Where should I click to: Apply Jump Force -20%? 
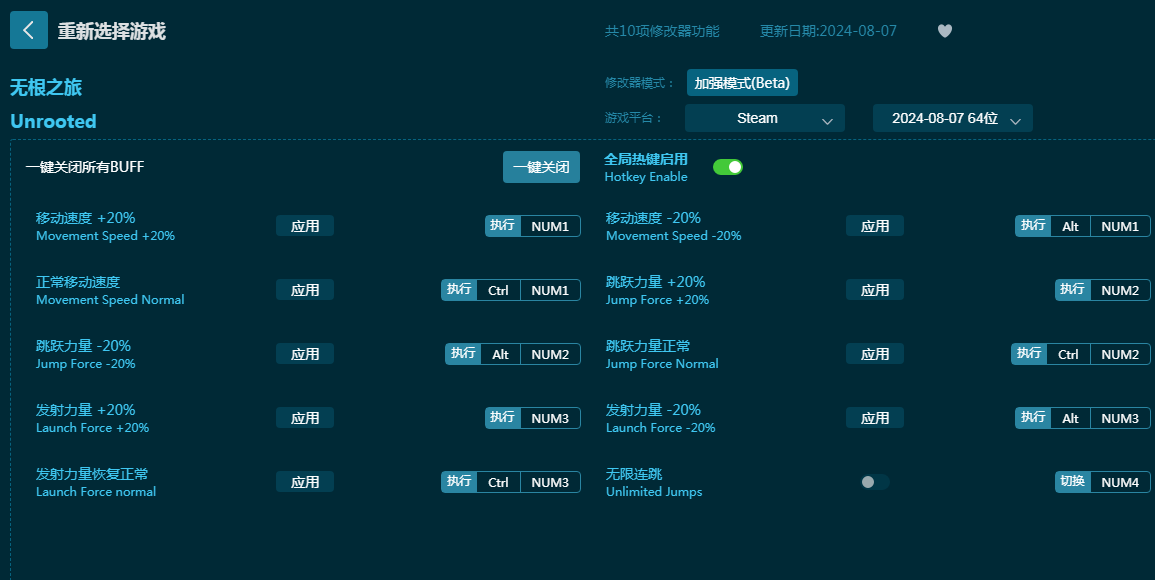point(305,354)
